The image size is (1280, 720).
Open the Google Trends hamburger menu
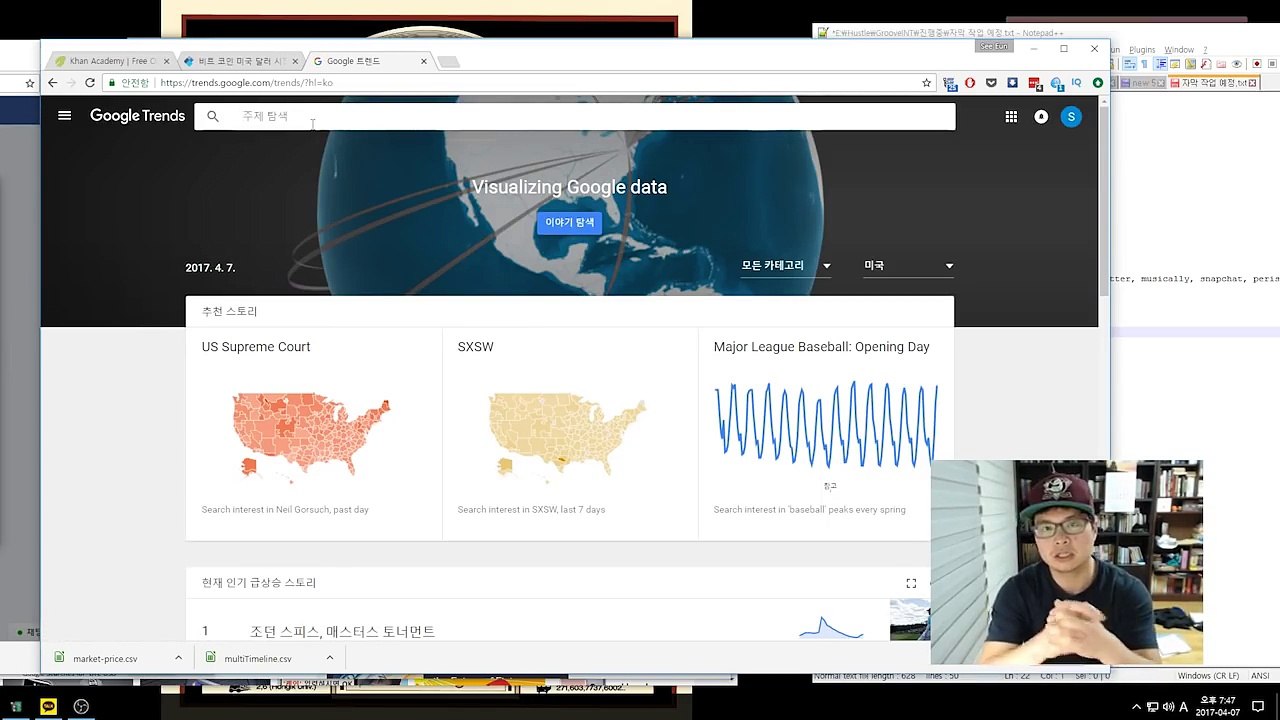65,116
